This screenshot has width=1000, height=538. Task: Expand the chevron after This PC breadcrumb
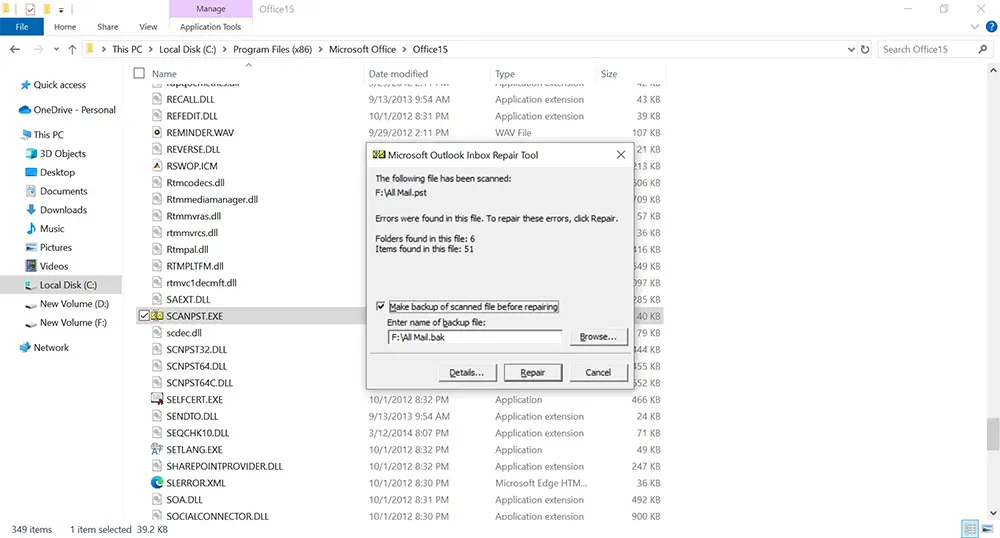(x=151, y=49)
